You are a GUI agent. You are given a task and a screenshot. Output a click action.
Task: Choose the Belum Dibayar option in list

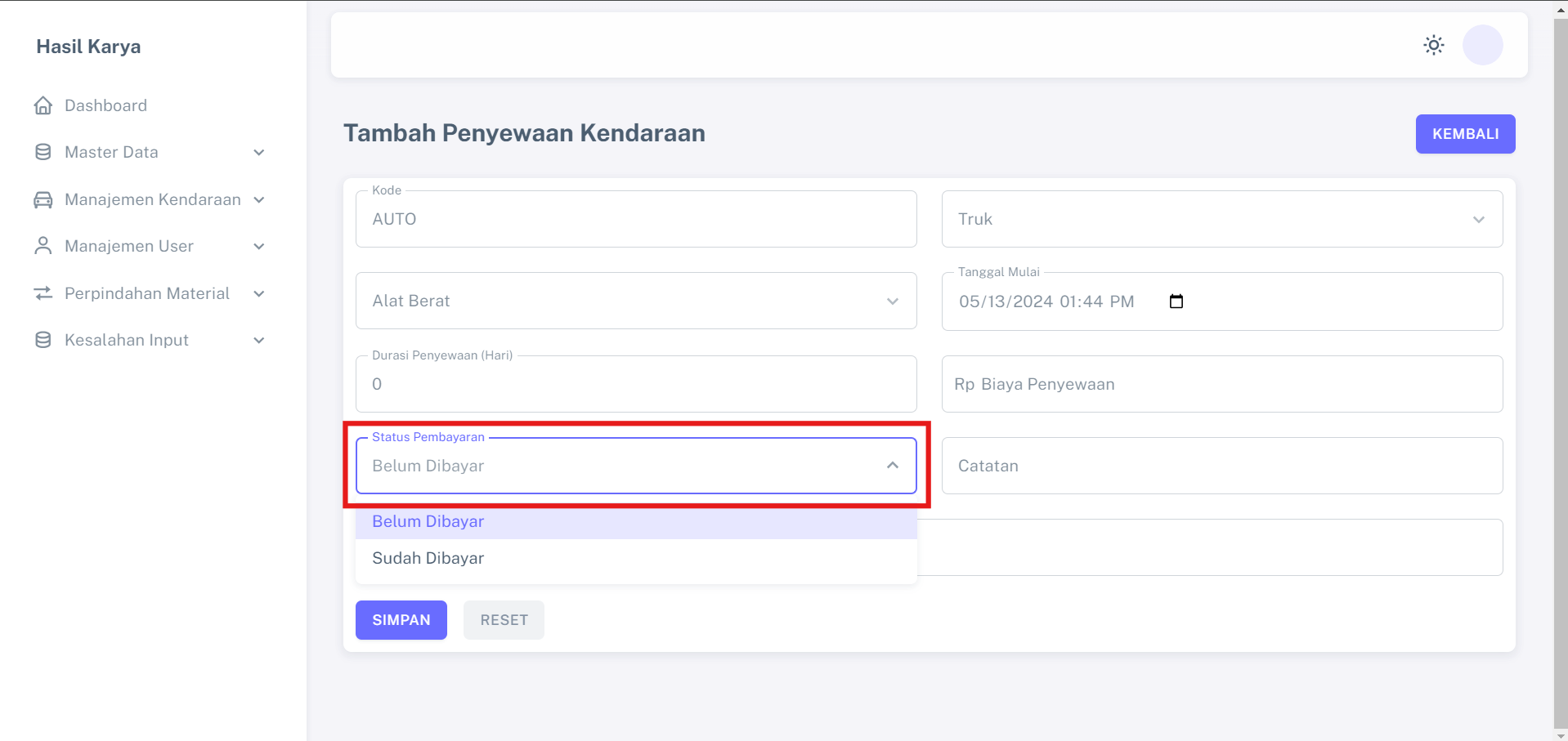(428, 521)
